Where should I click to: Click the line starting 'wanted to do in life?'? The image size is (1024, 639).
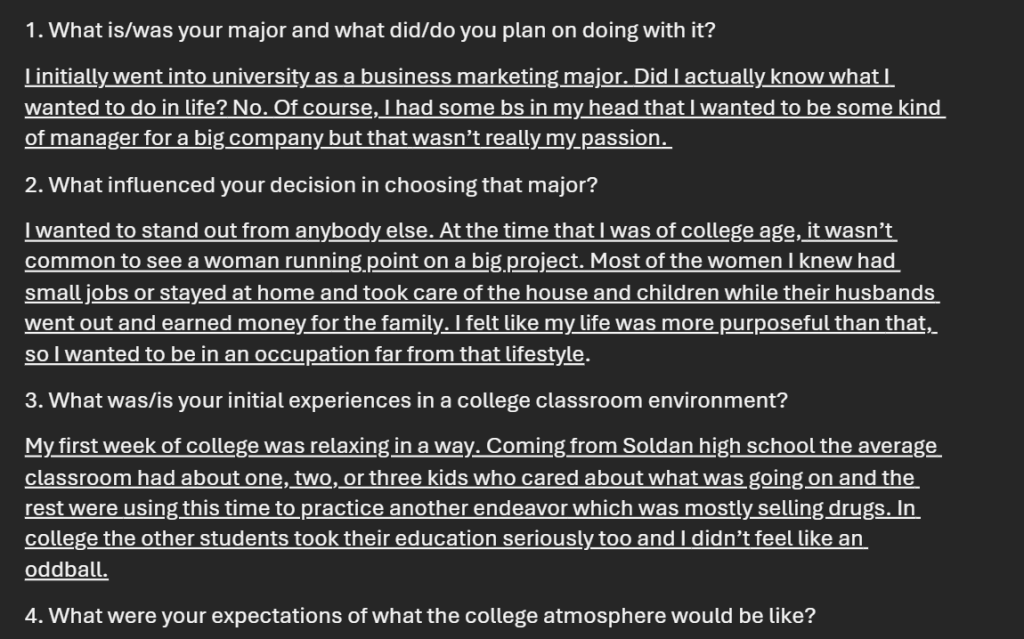click(485, 107)
